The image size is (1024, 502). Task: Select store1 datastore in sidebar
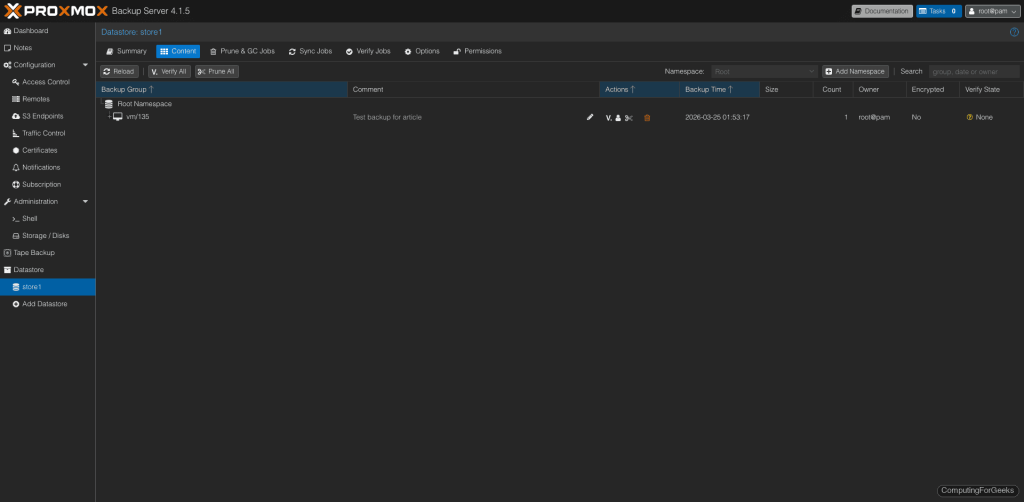(48, 287)
